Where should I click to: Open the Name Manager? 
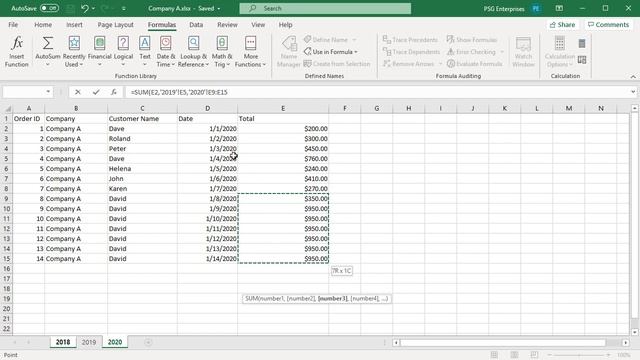click(x=289, y=52)
